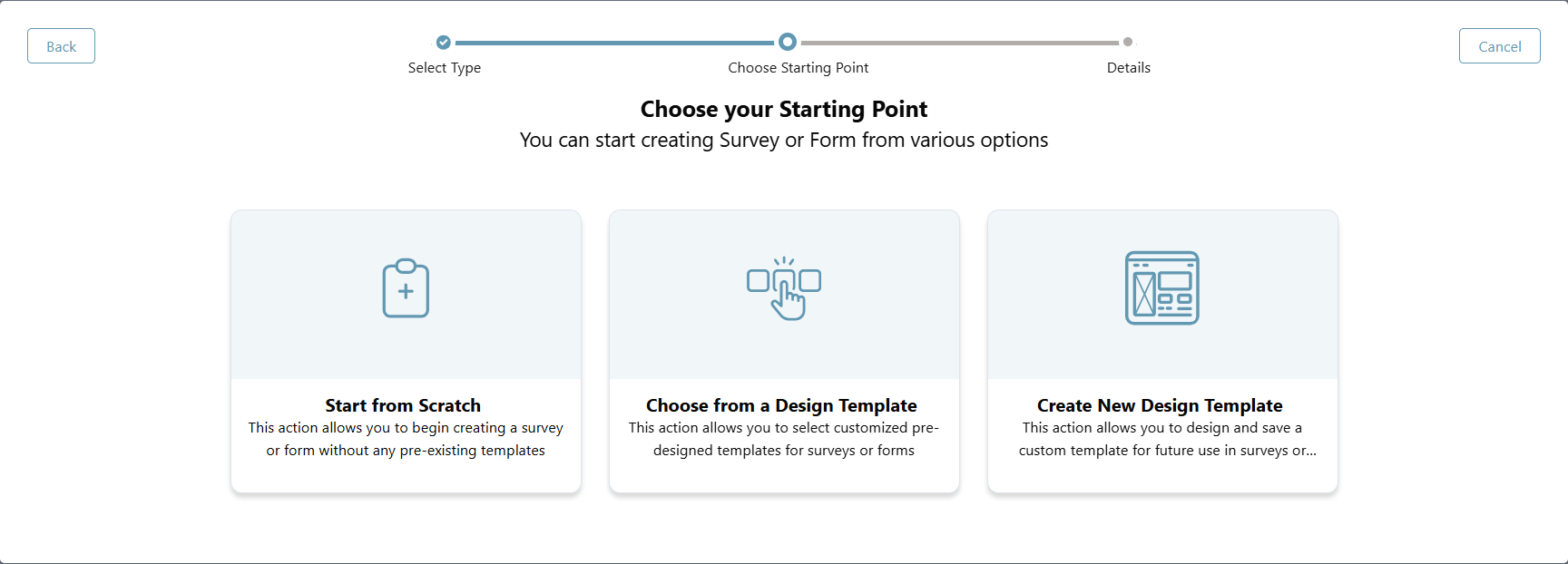
Task: Select the active Choose Starting Point step circle
Action: tap(787, 41)
